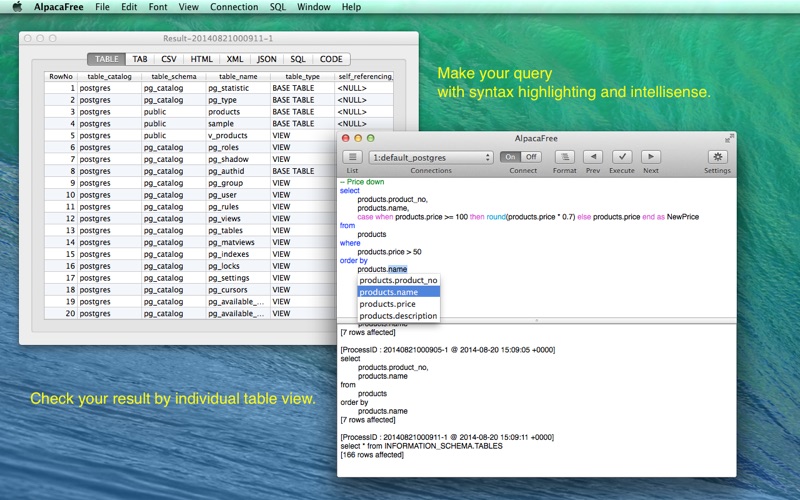The image size is (800, 500).
Task: Click the pg_group table name cell
Action: point(238,183)
